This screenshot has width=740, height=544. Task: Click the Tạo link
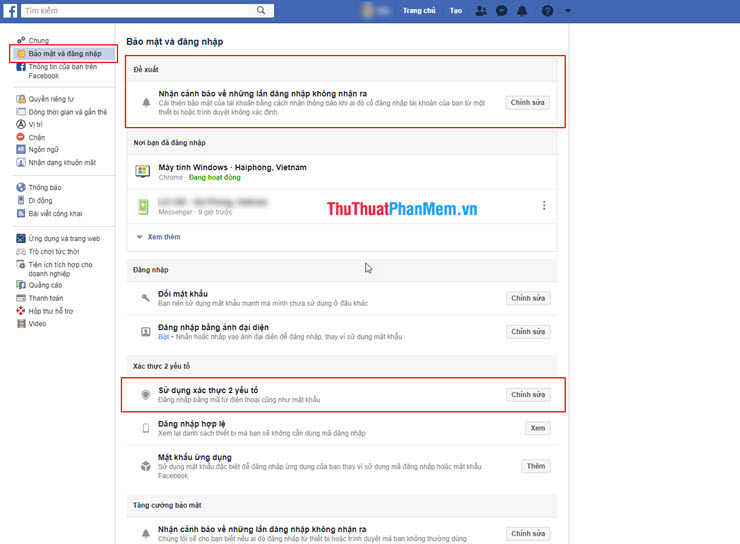tap(456, 10)
